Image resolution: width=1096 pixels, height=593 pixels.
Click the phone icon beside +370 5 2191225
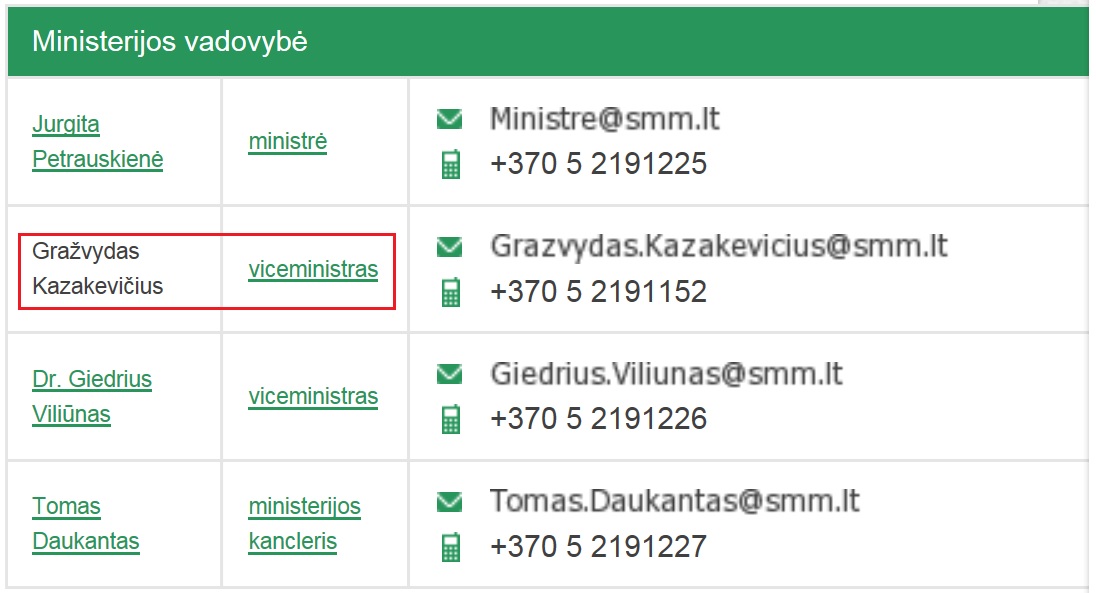click(x=451, y=164)
